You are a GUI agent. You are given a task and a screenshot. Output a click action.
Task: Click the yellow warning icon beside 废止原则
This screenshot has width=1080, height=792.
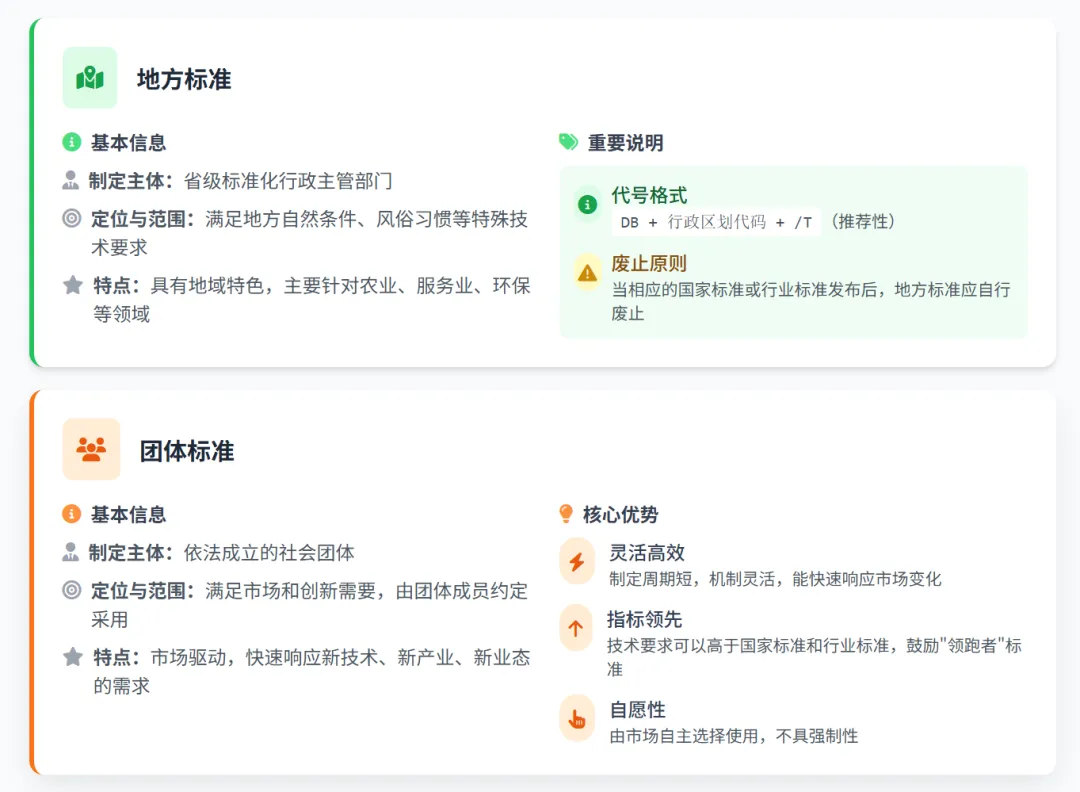pos(587,271)
